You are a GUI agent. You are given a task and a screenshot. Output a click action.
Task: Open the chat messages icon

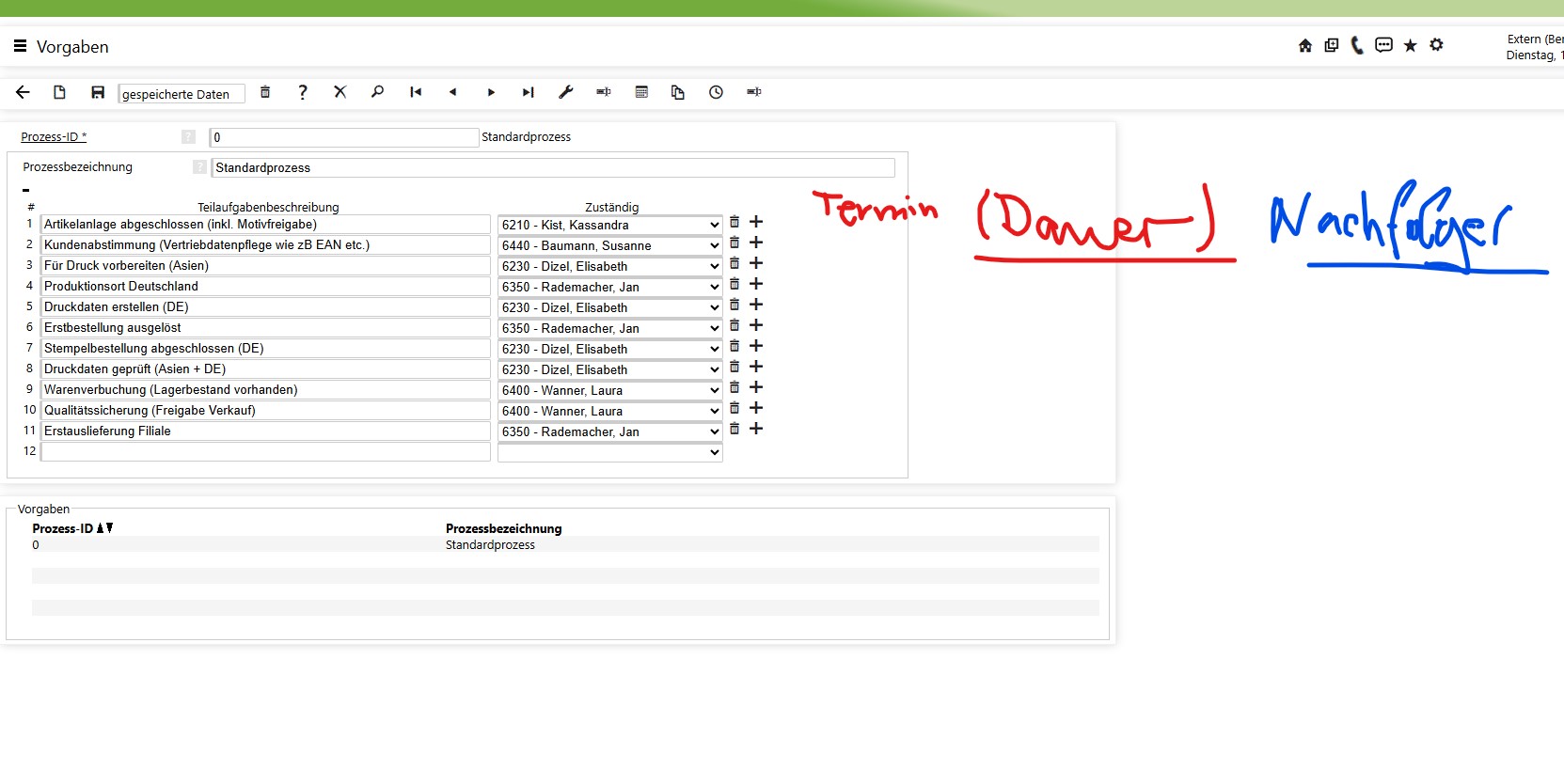pos(1383,45)
